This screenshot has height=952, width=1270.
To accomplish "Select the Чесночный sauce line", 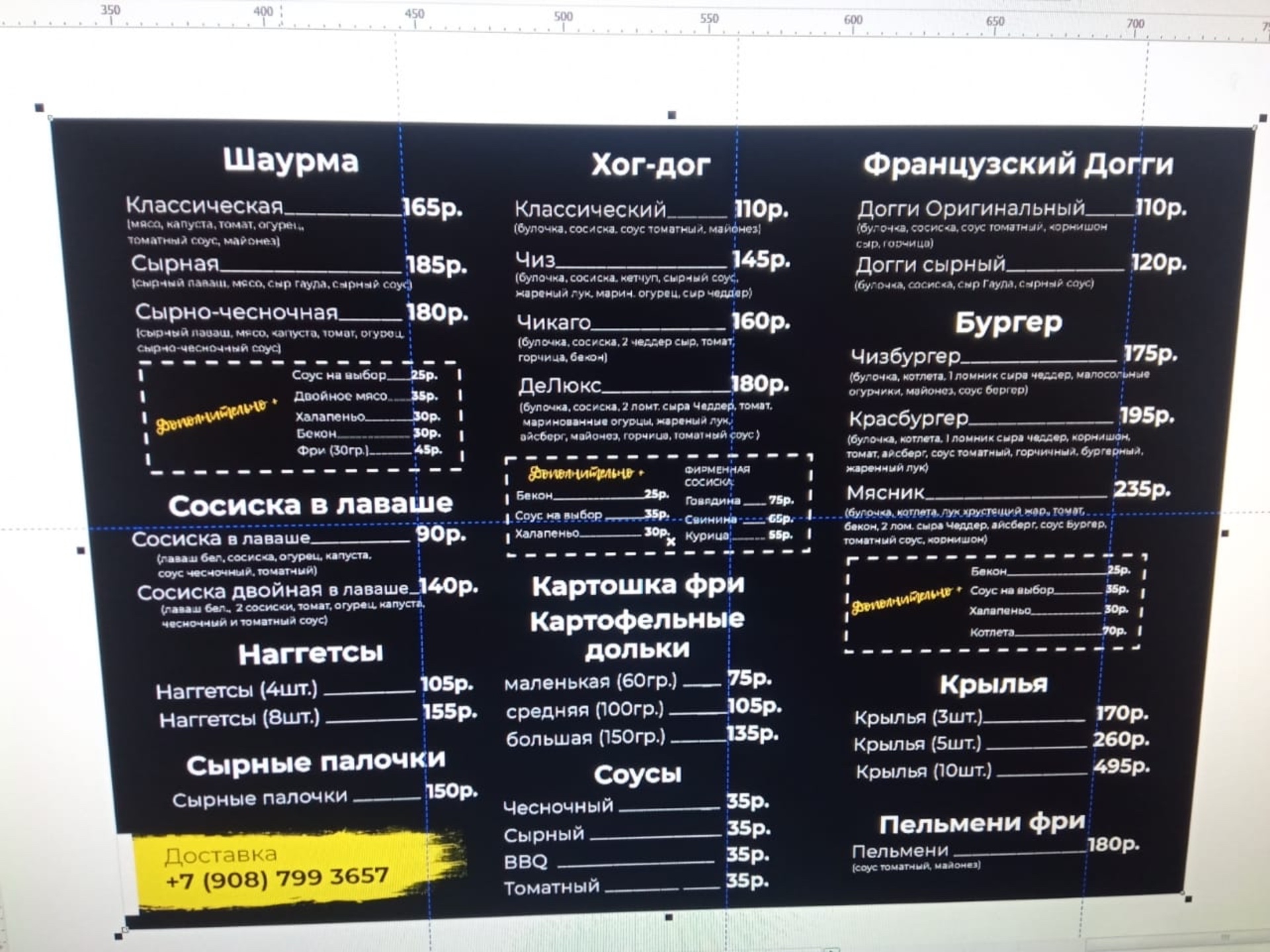I will (x=636, y=805).
